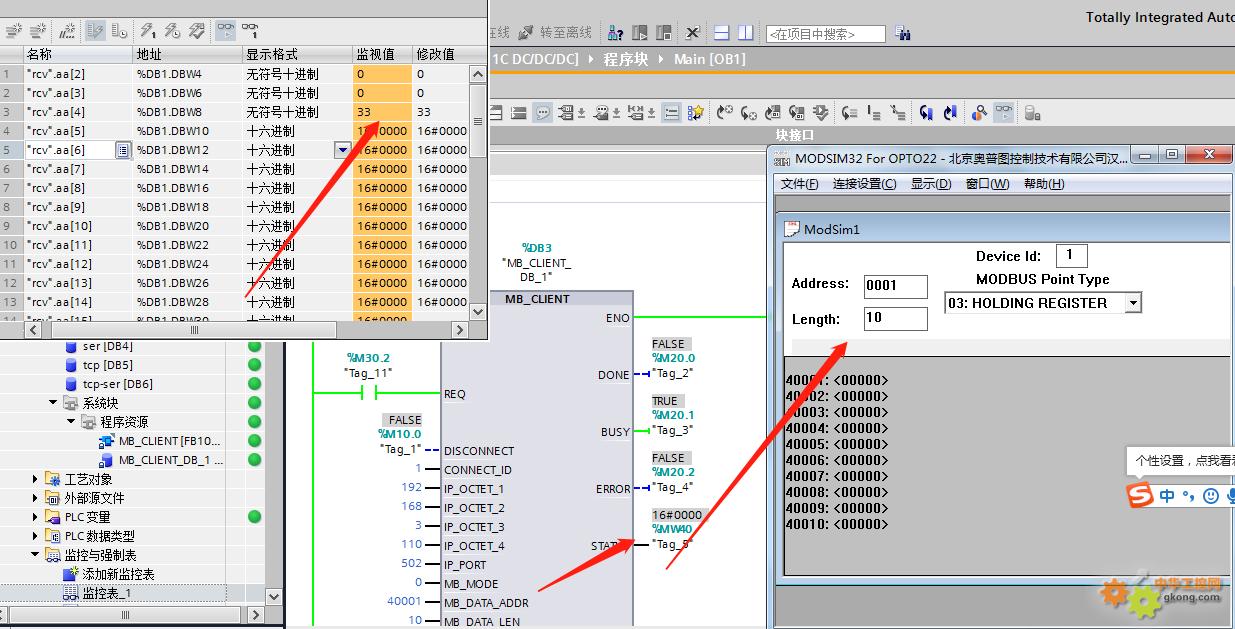Expand the 工艺对象 tree node

(x=36, y=479)
